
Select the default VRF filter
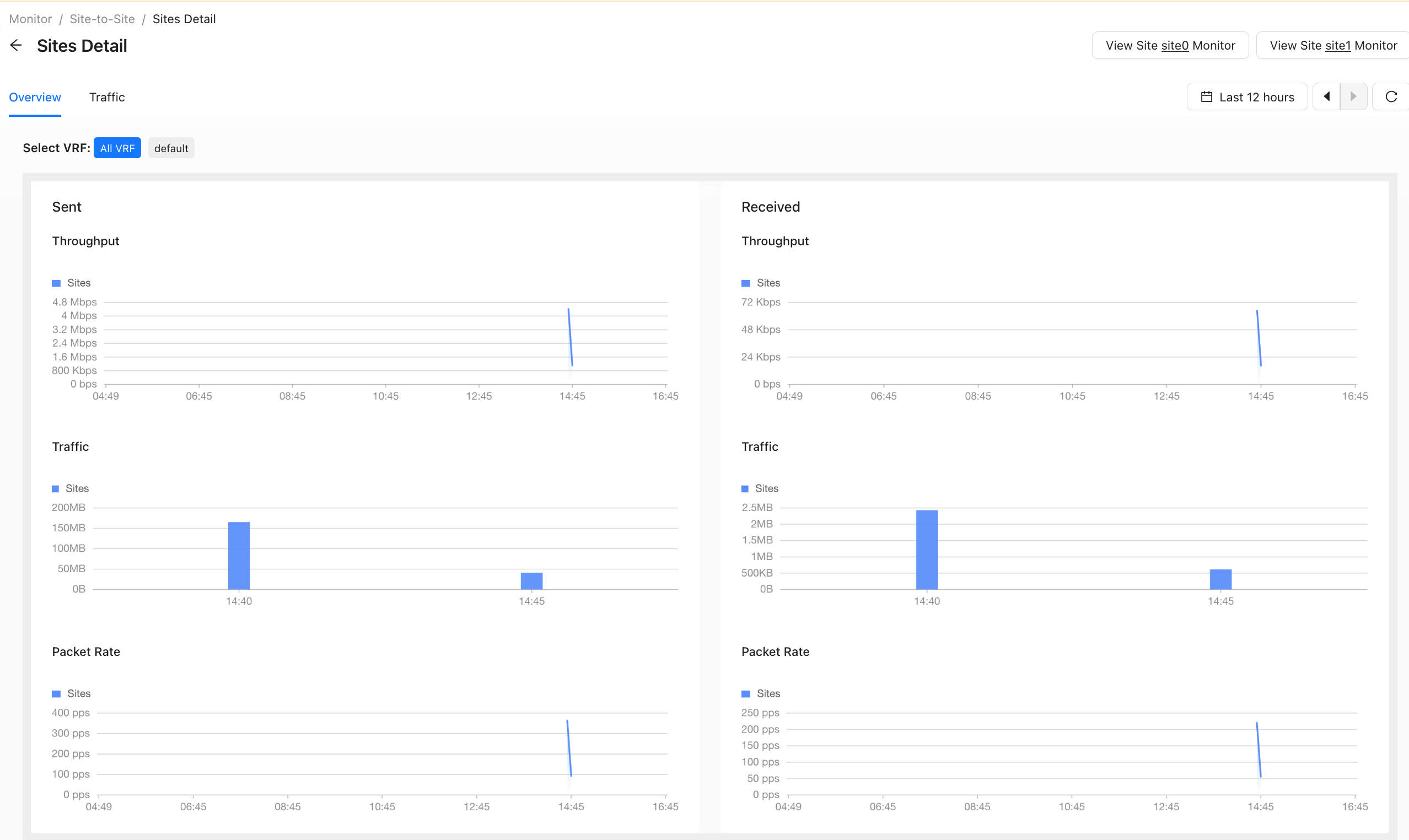171,148
